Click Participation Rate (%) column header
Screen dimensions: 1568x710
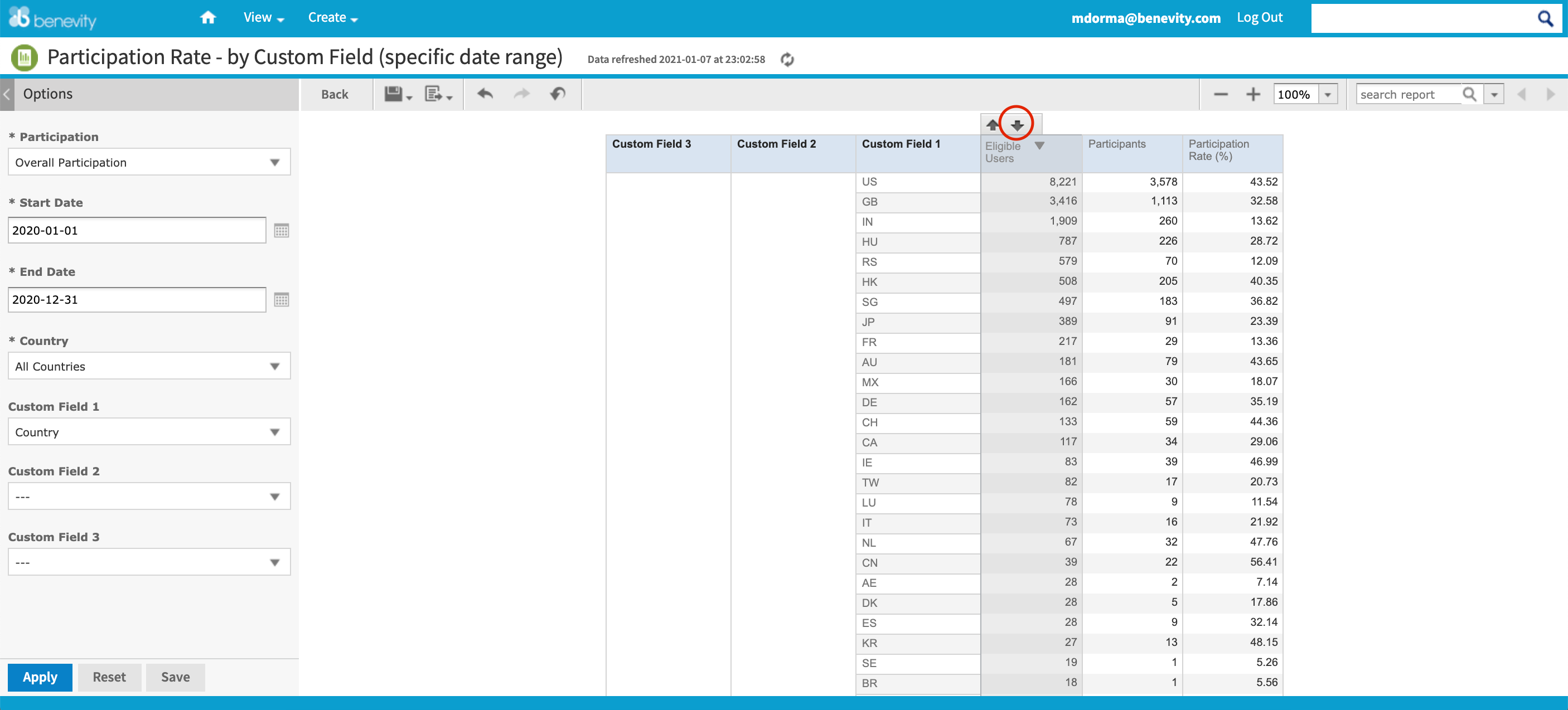coord(1233,154)
